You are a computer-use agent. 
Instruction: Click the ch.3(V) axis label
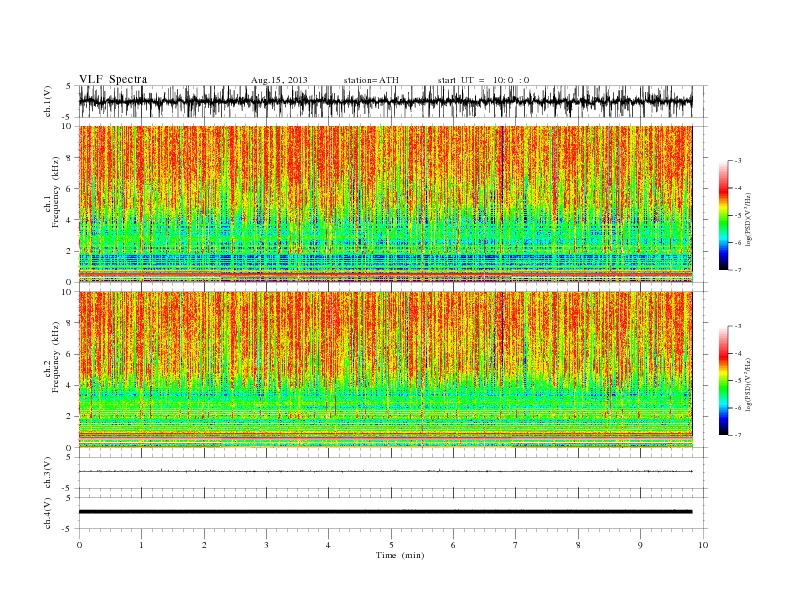point(48,473)
